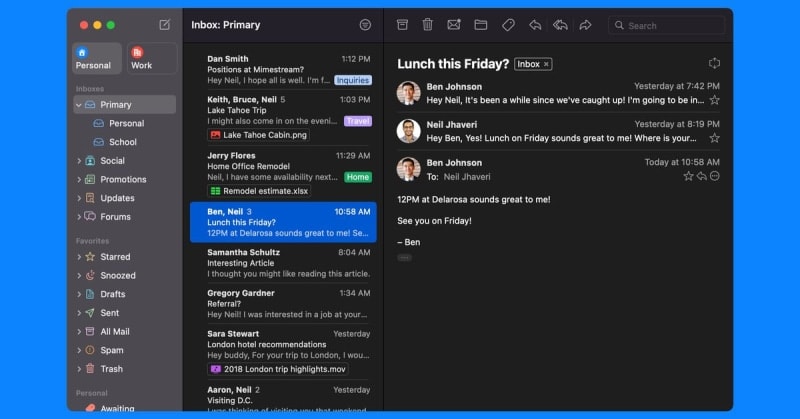The image size is (800, 419).
Task: Toggle the star on today's 10:58 AM message
Action: click(x=688, y=176)
